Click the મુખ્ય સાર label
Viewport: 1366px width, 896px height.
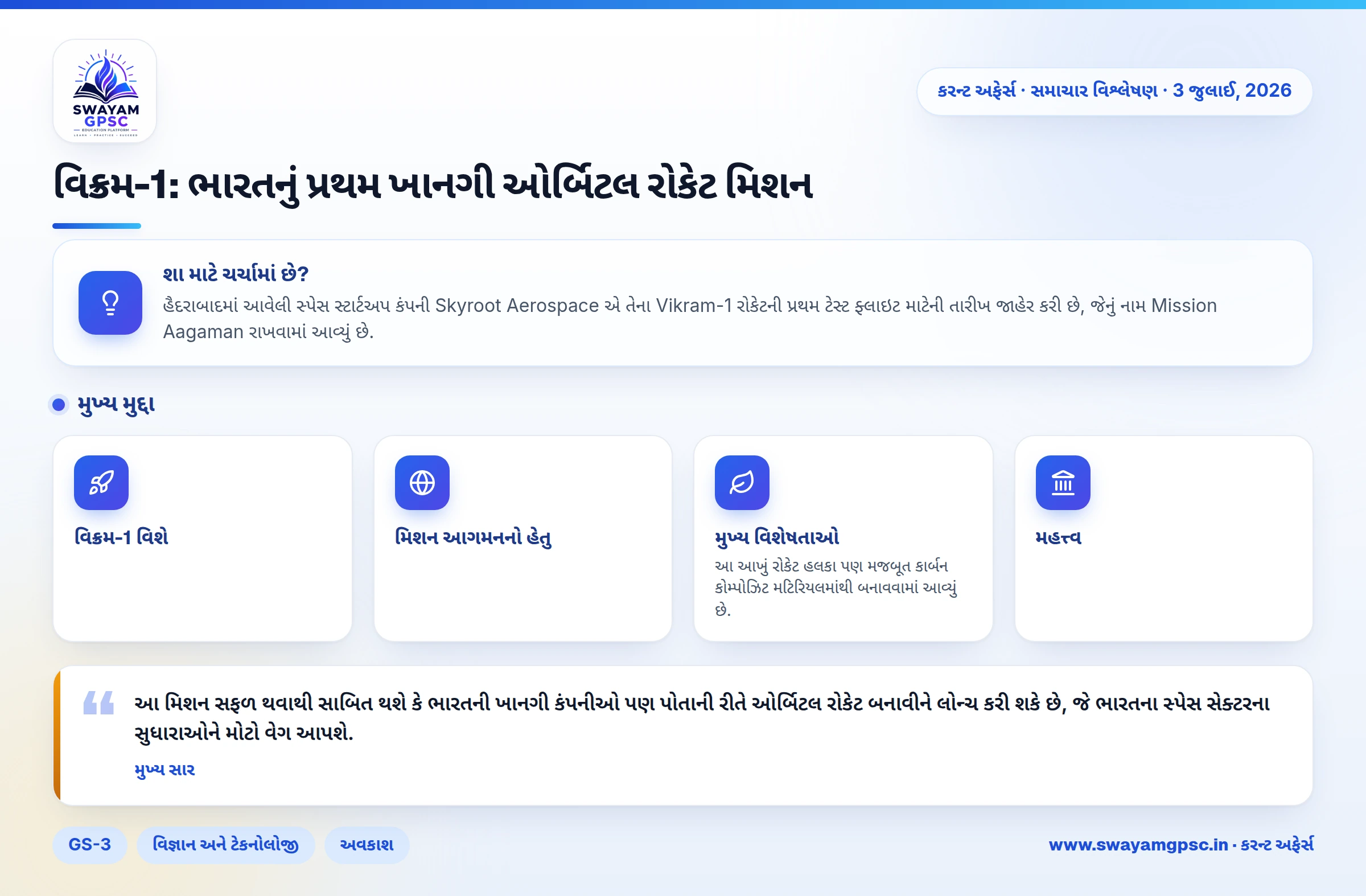pyautogui.click(x=164, y=770)
